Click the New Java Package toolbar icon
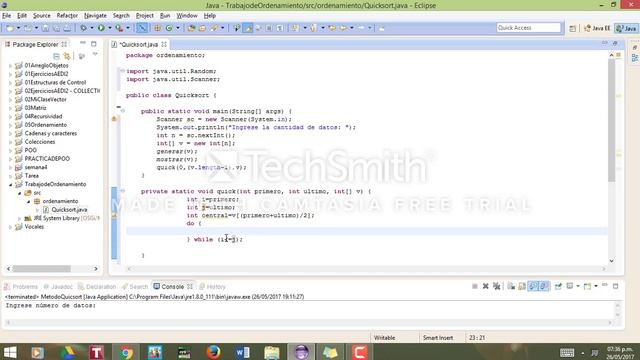The height and width of the screenshot is (360, 640). pos(157,28)
